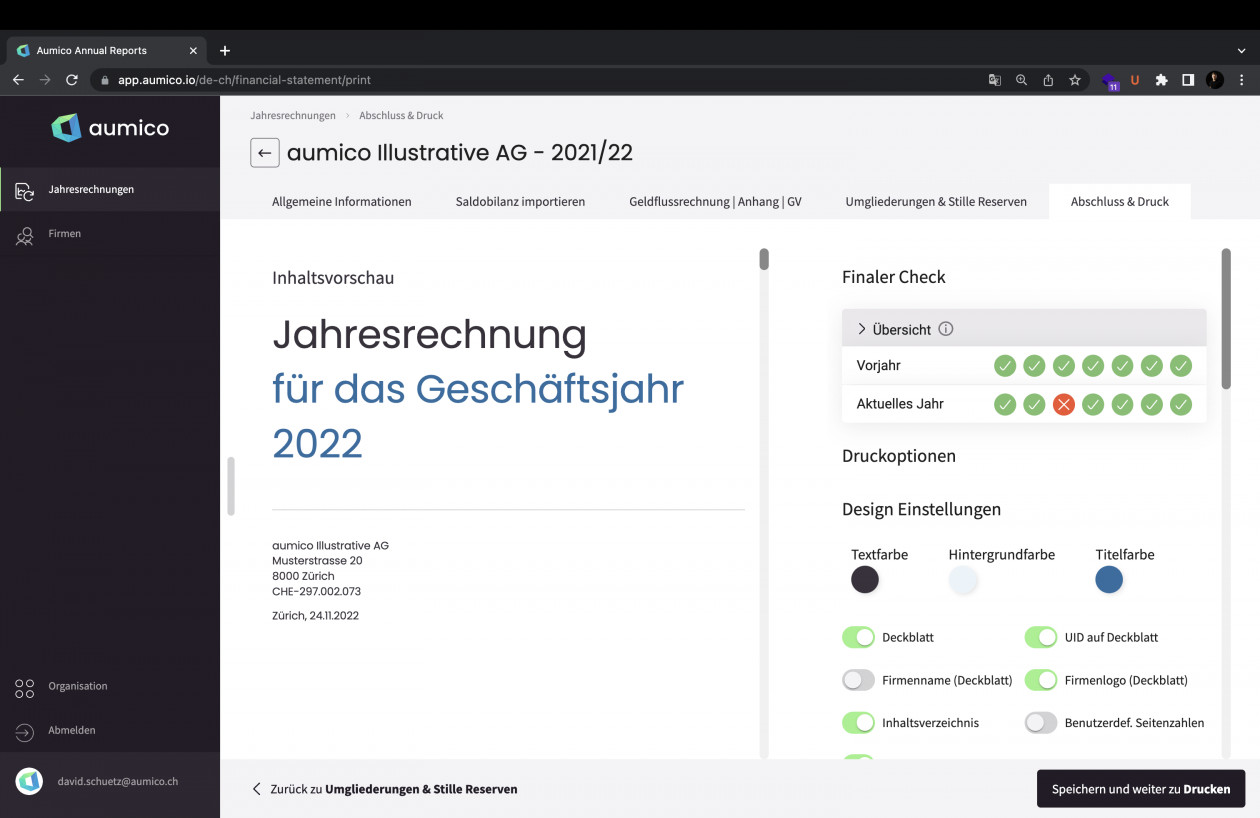Click Speichern und weiter zu Drucken
1260x818 pixels.
coord(1140,789)
